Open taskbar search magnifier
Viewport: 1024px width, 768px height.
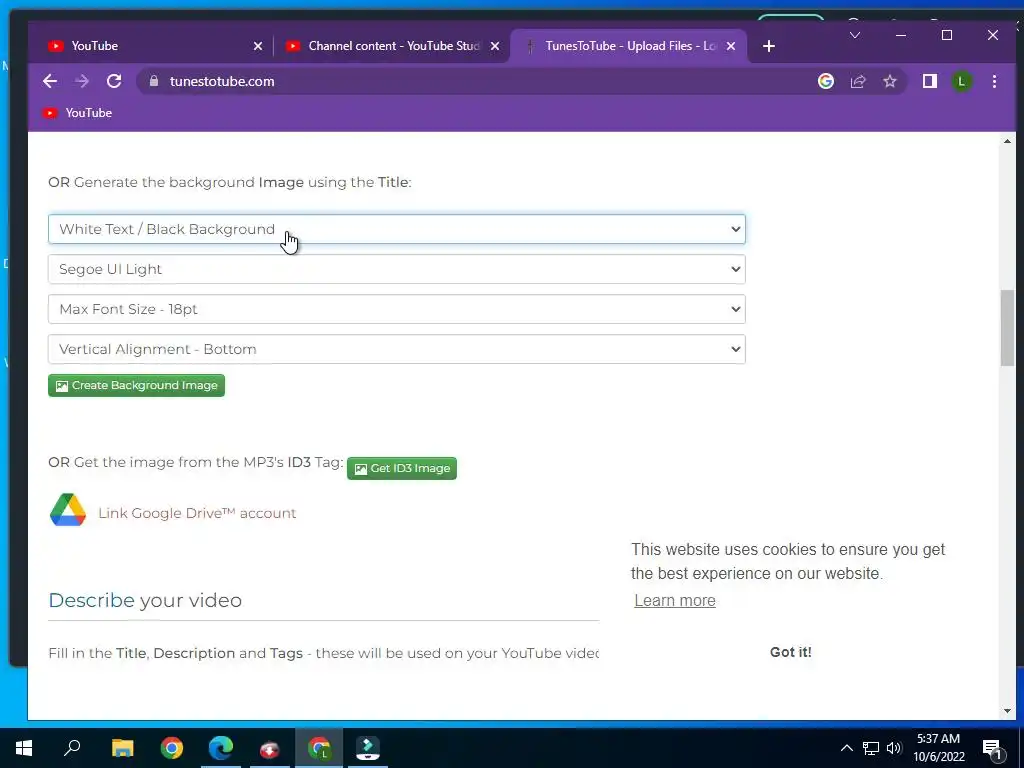tap(72, 747)
